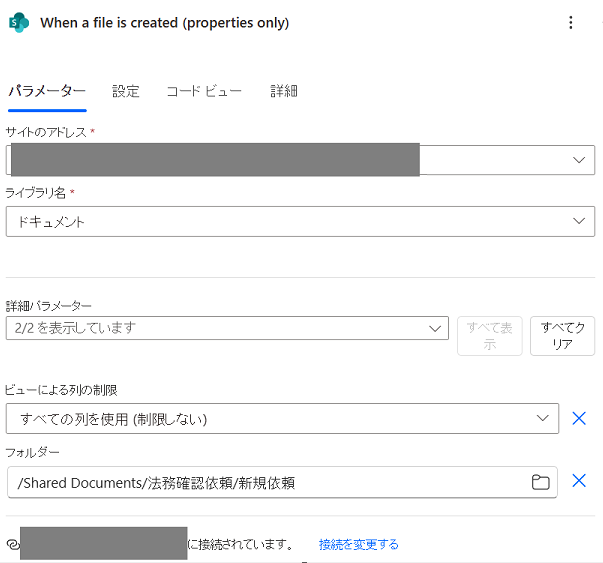Click the trigger title When a file is created

[165, 23]
